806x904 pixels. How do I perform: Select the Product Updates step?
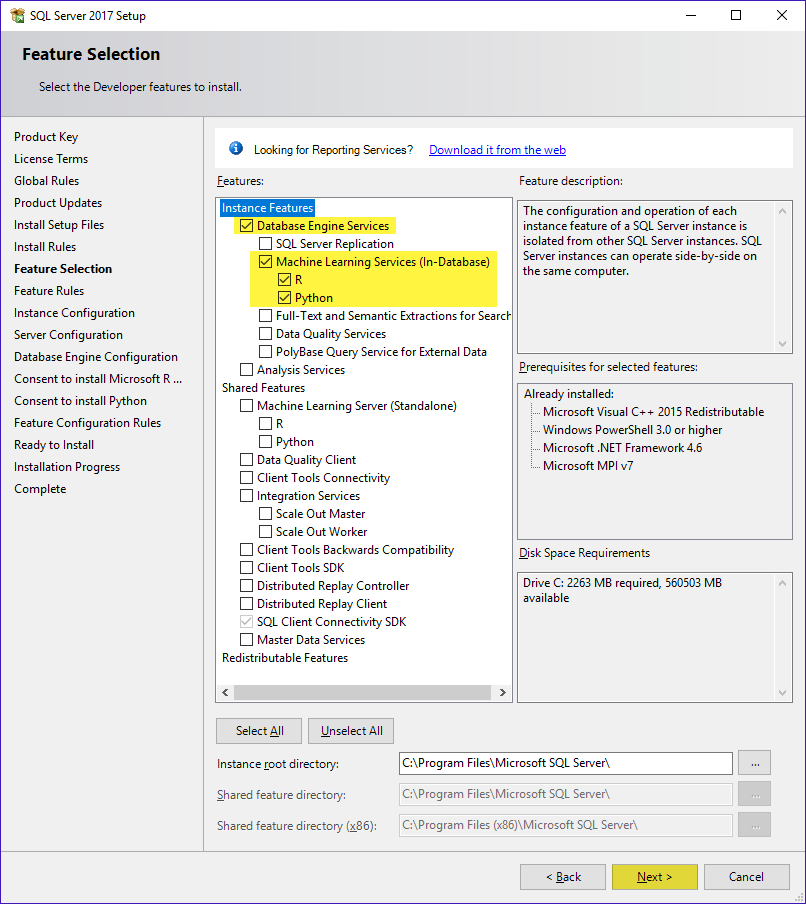[x=58, y=202]
